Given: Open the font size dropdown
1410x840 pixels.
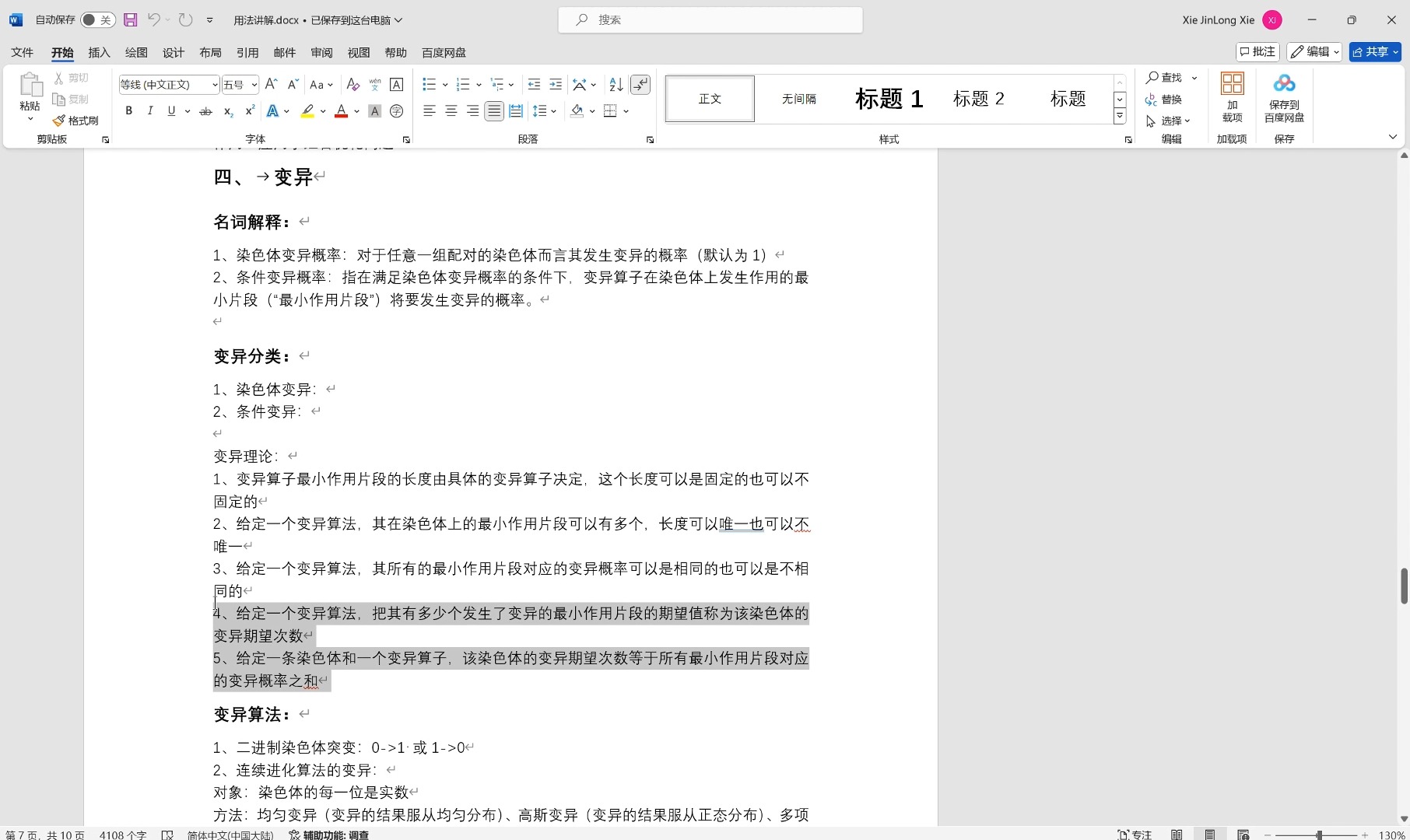Looking at the screenshot, I should (254, 85).
